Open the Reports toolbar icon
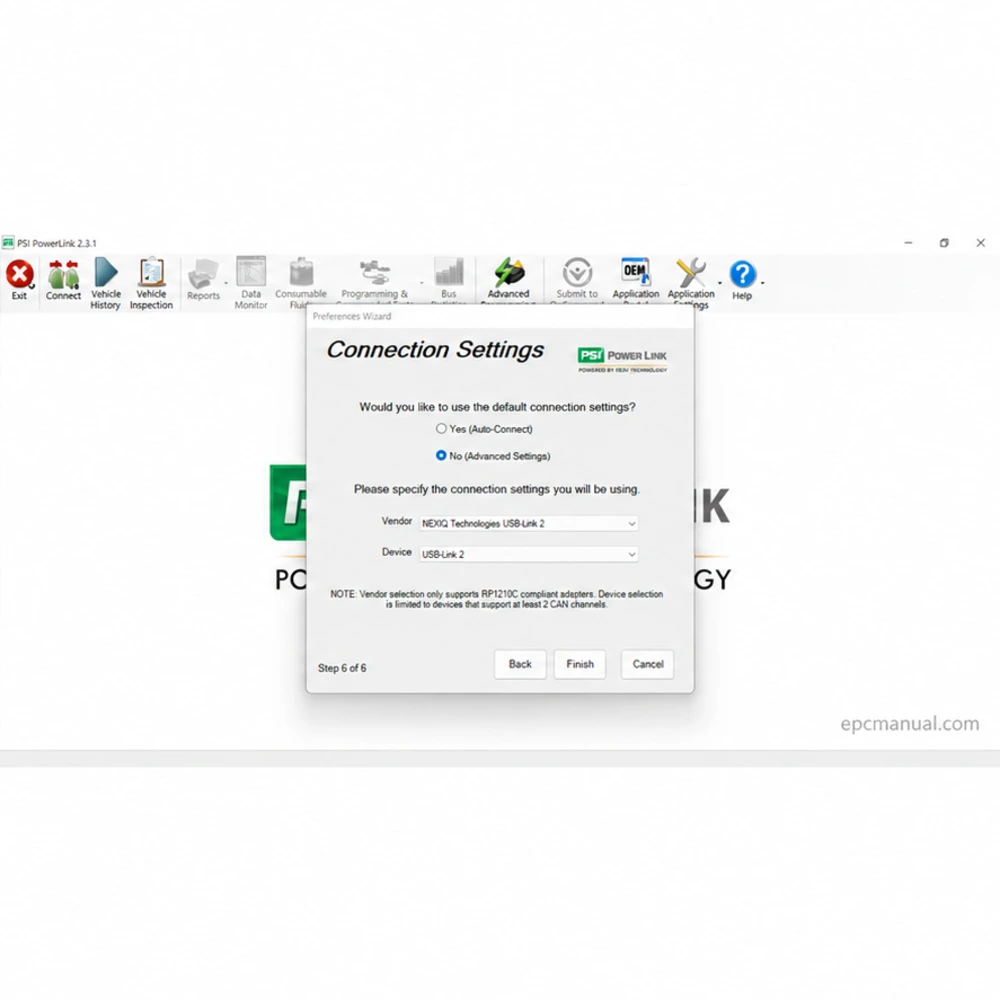 click(x=203, y=275)
